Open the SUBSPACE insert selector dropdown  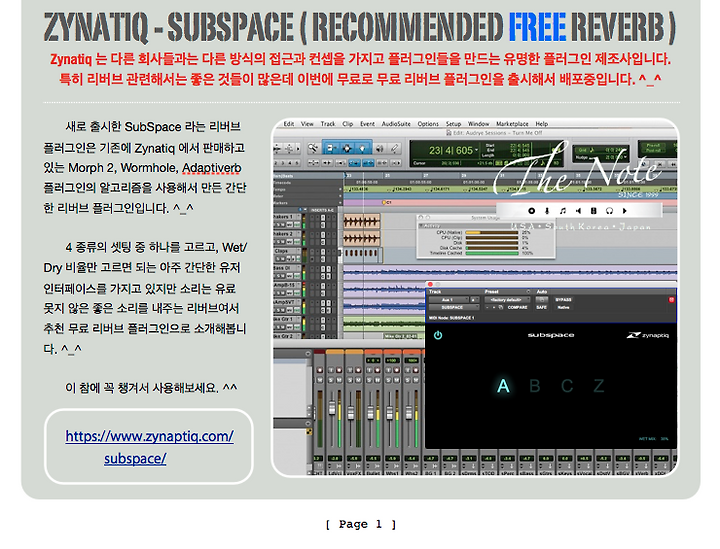tap(454, 308)
